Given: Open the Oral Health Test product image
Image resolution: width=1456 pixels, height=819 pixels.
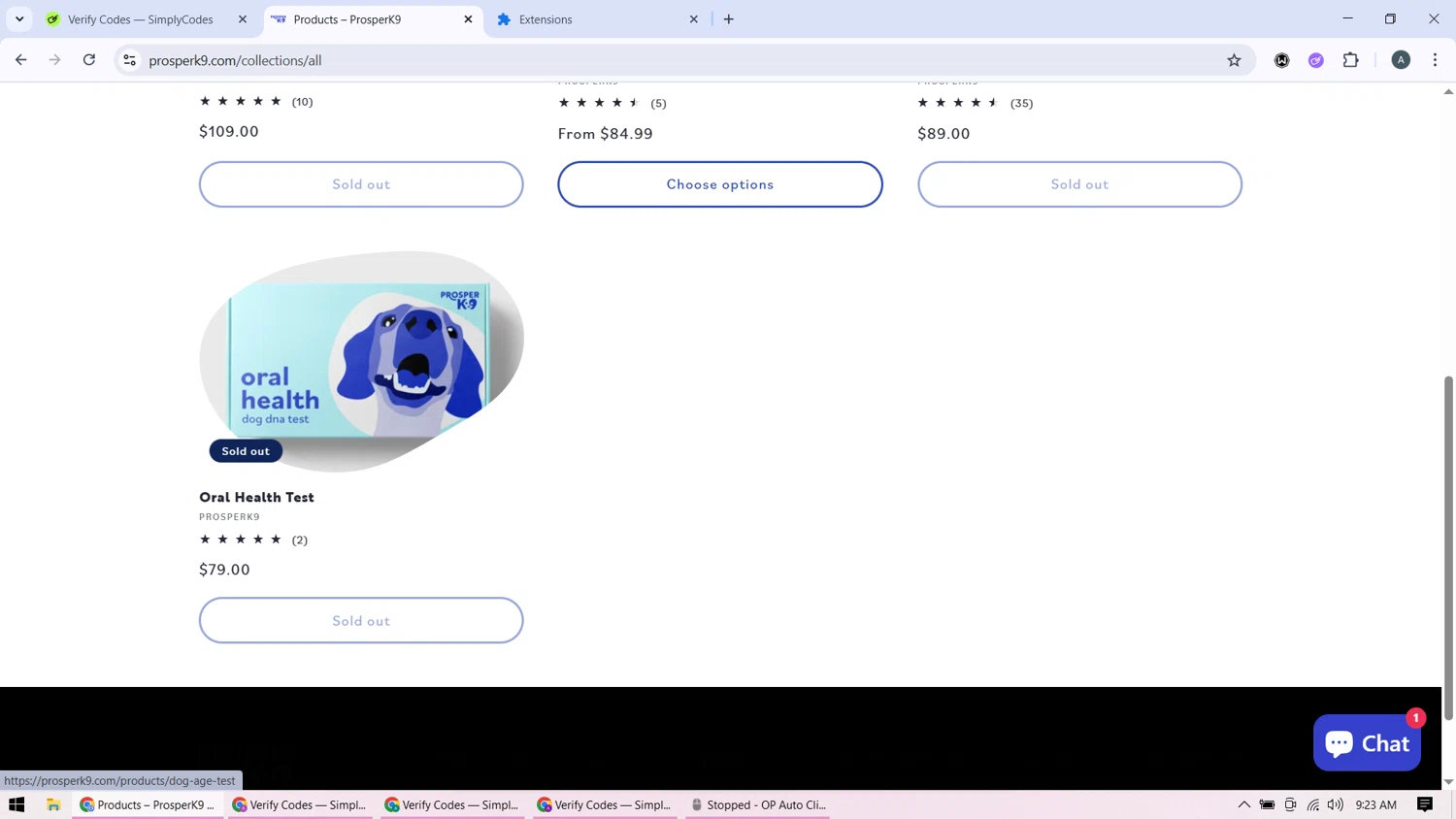Looking at the screenshot, I should point(361,361).
